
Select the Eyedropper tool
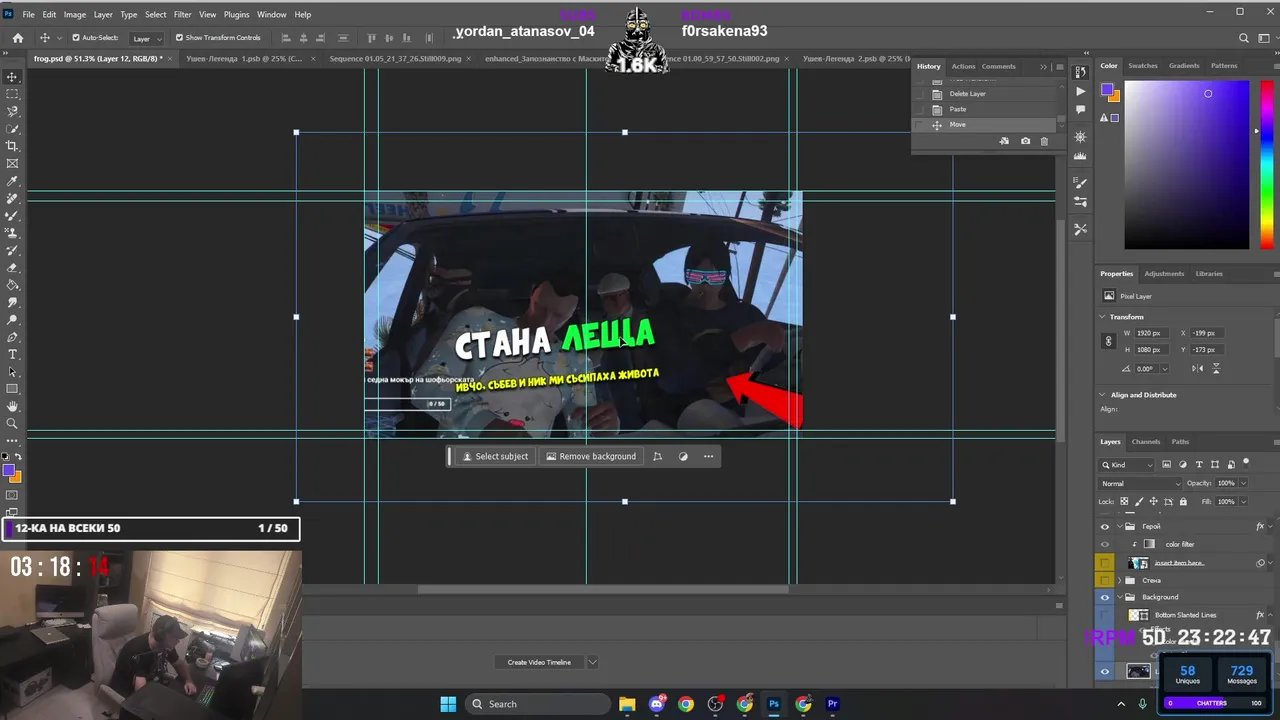coord(12,181)
